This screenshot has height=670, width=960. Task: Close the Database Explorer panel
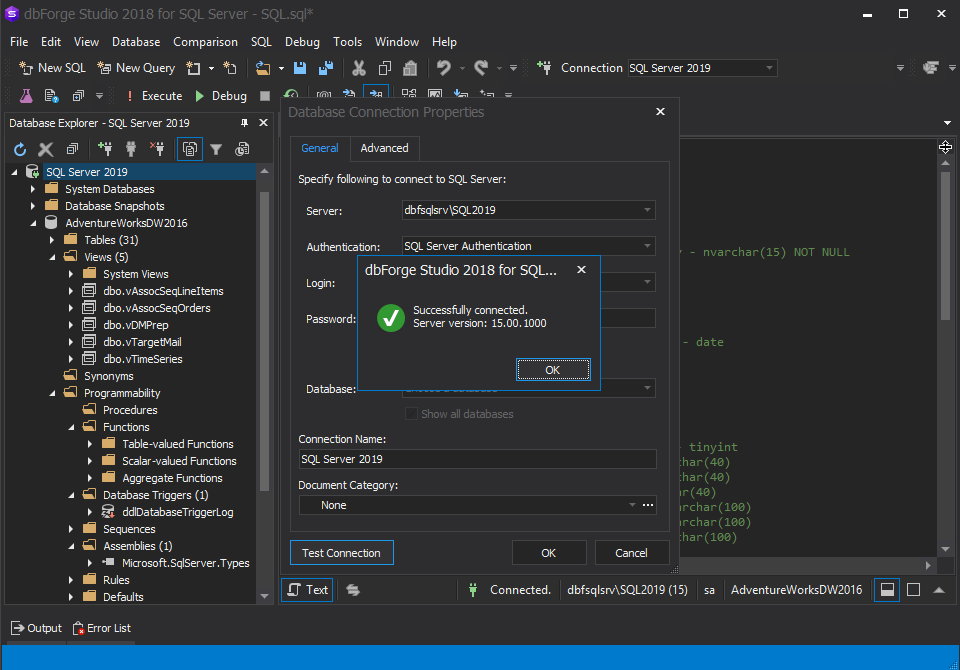263,123
